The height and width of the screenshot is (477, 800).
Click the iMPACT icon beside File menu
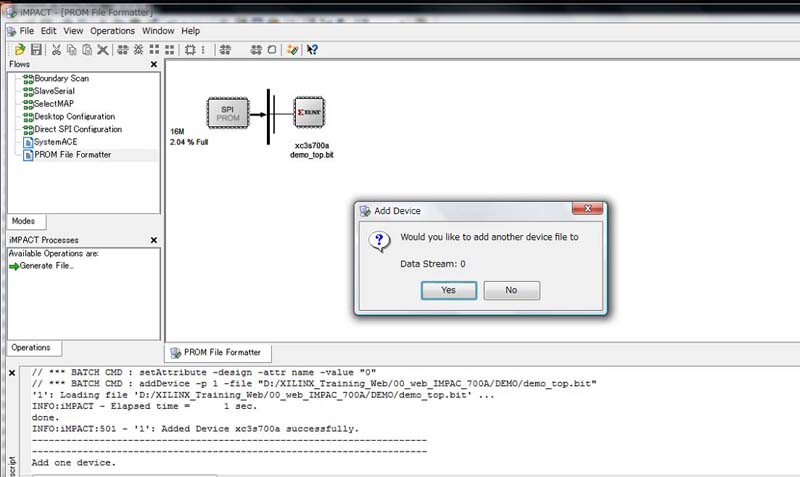(x=11, y=32)
